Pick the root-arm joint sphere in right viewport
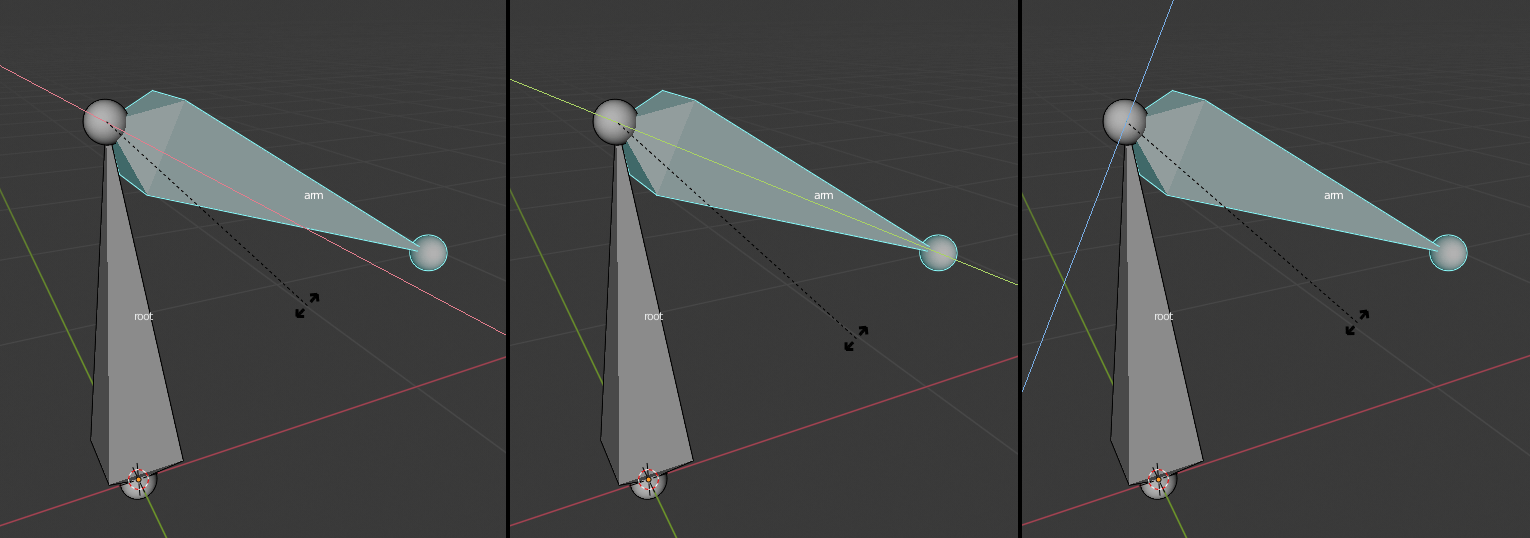This screenshot has width=1530, height=538. pos(1125,122)
